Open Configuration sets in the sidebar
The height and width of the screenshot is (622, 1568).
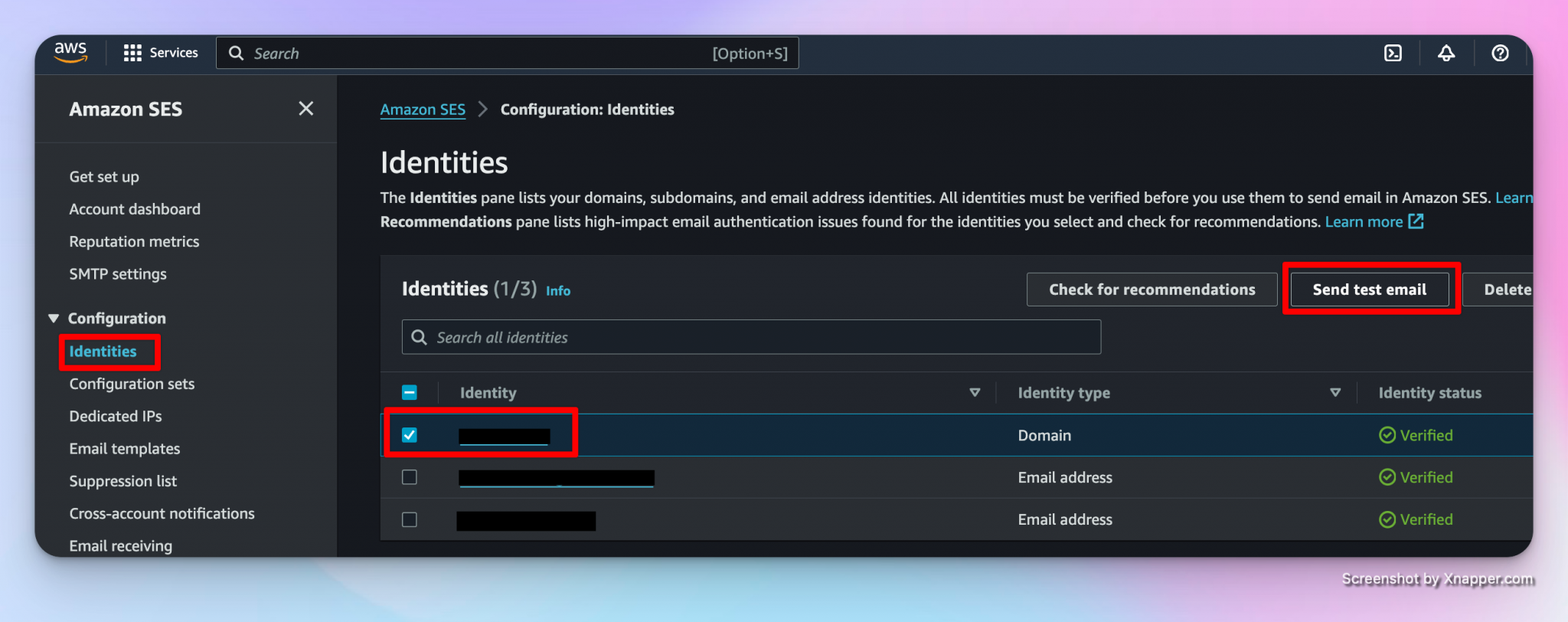tap(132, 384)
